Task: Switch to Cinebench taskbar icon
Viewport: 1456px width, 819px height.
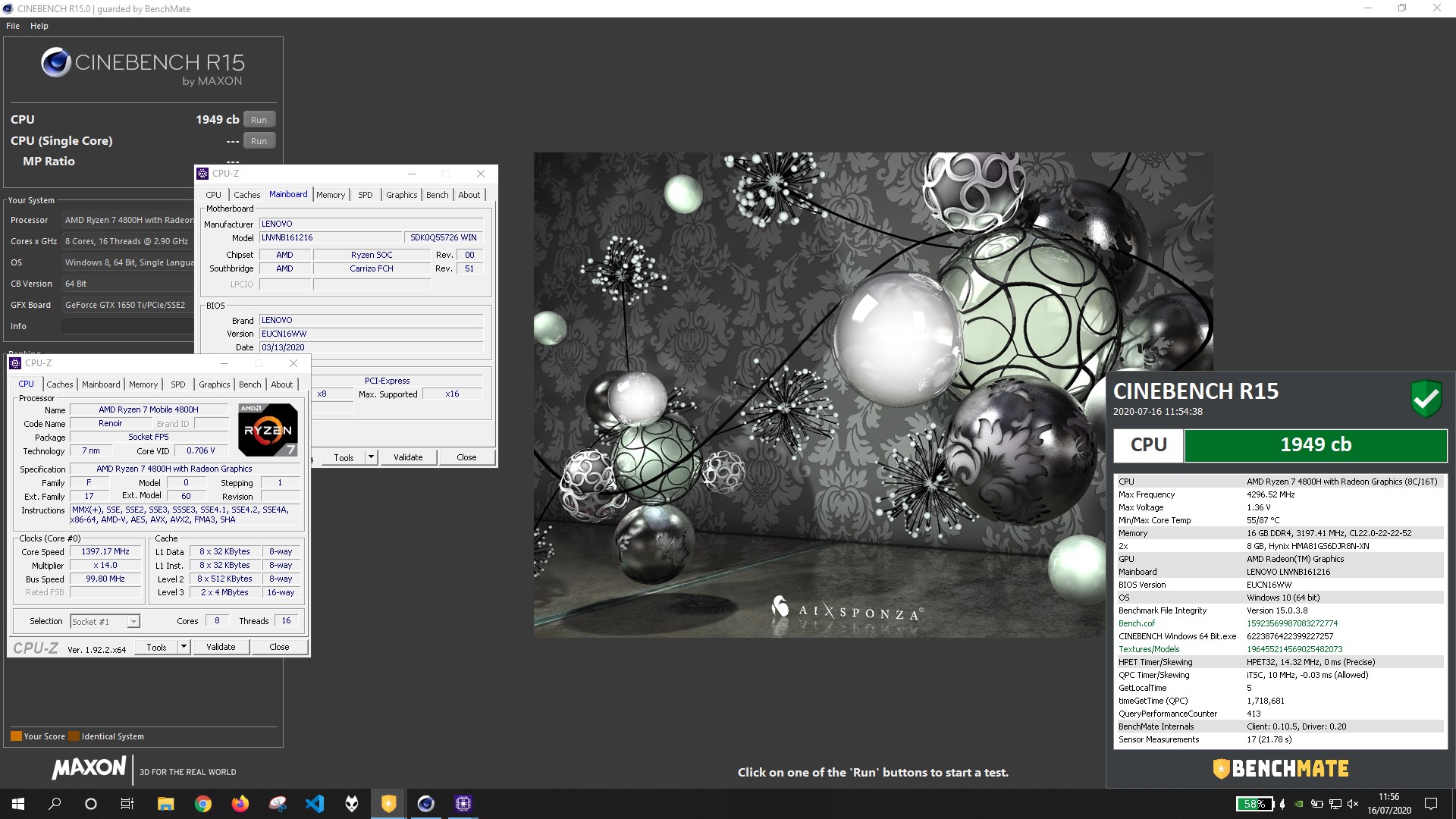Action: (426, 804)
